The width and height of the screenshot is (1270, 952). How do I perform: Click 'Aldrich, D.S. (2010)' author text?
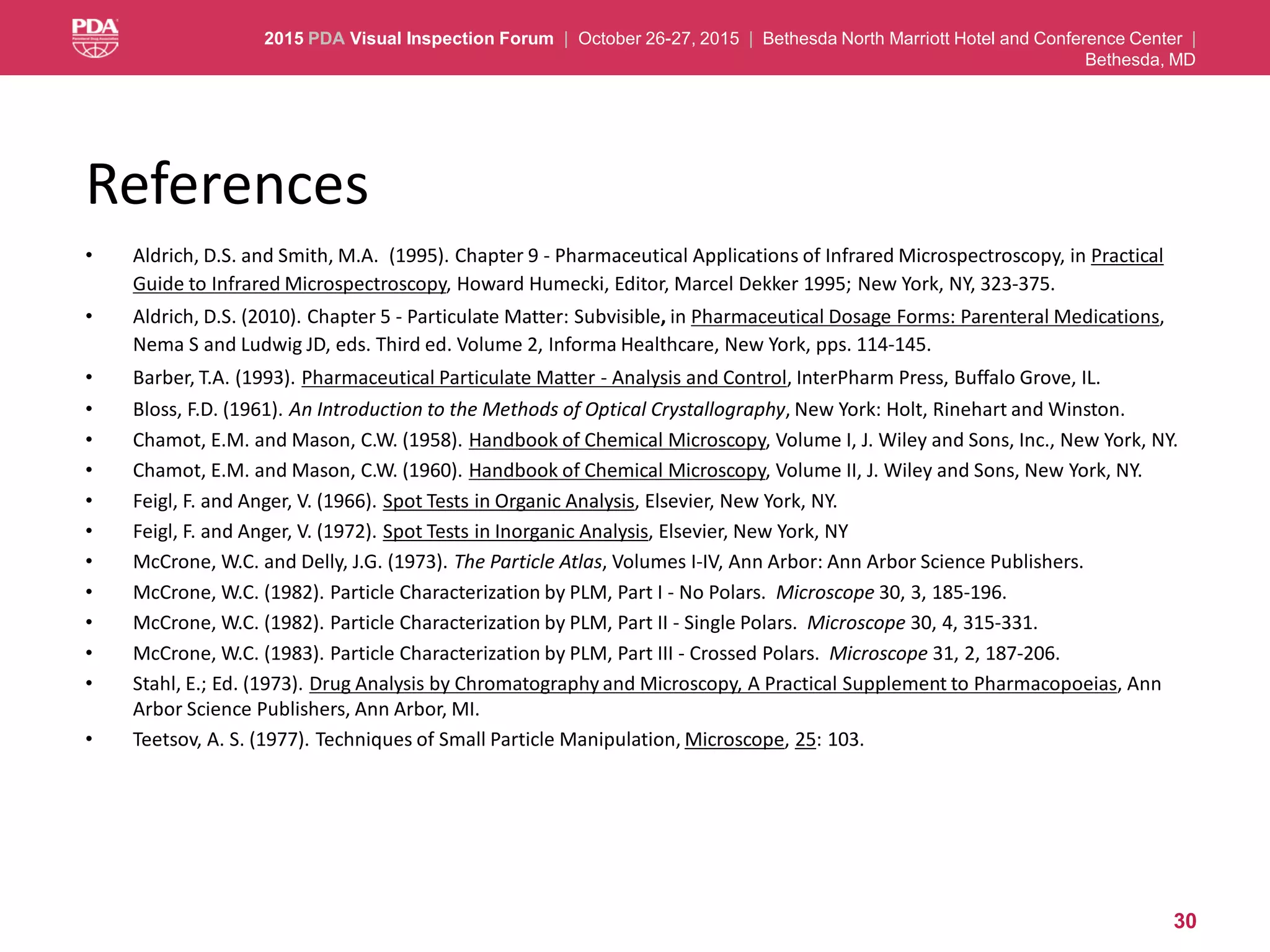217,317
